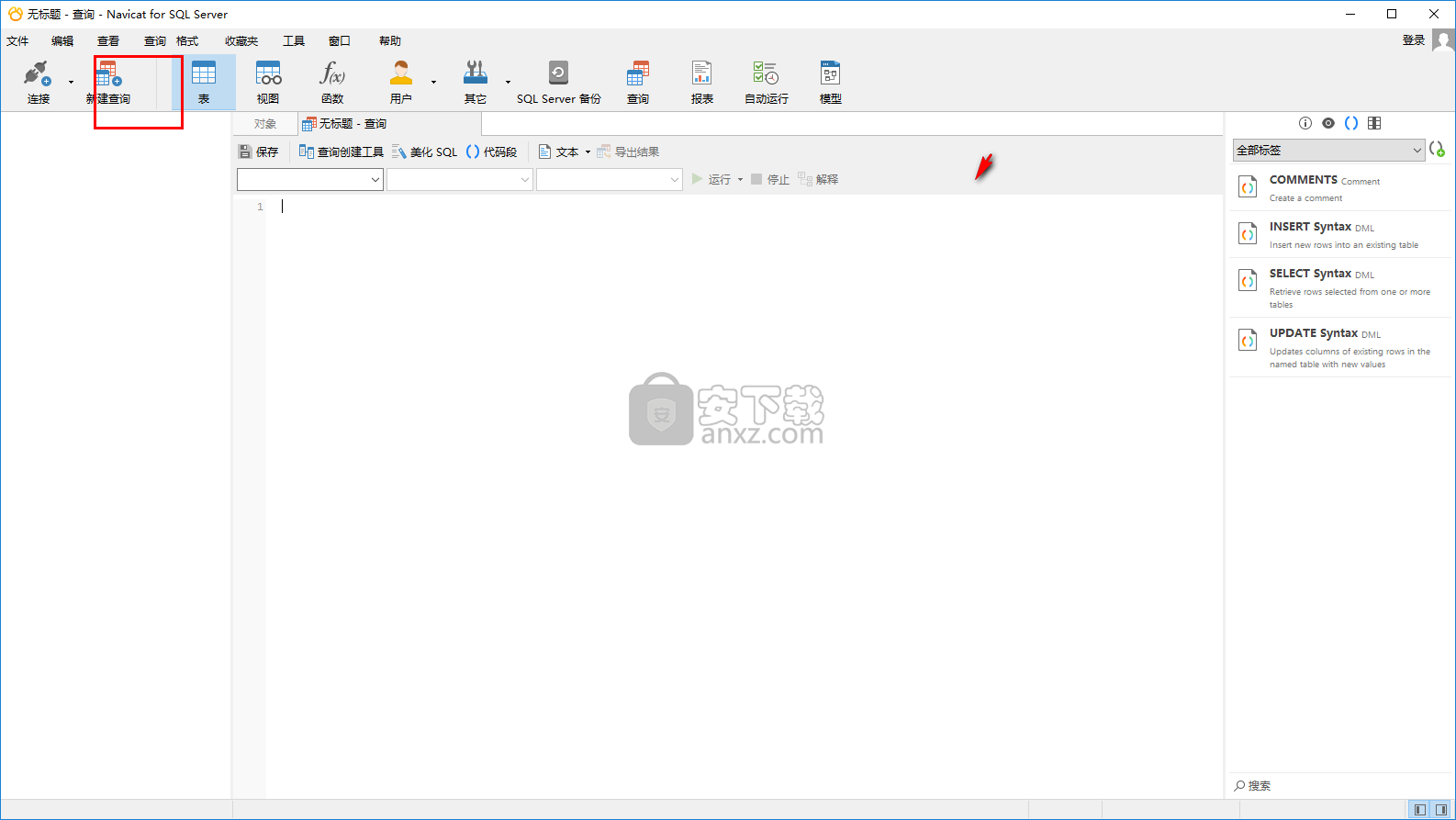Click the user avatar icon beside 登录
The width and height of the screenshot is (1456, 820).
point(1444,40)
